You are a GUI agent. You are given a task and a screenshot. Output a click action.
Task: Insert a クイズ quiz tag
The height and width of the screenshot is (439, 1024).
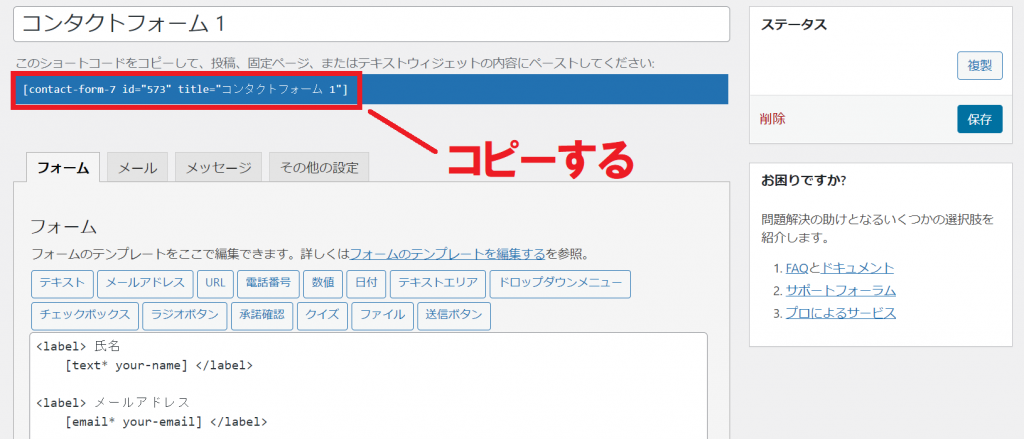[322, 314]
